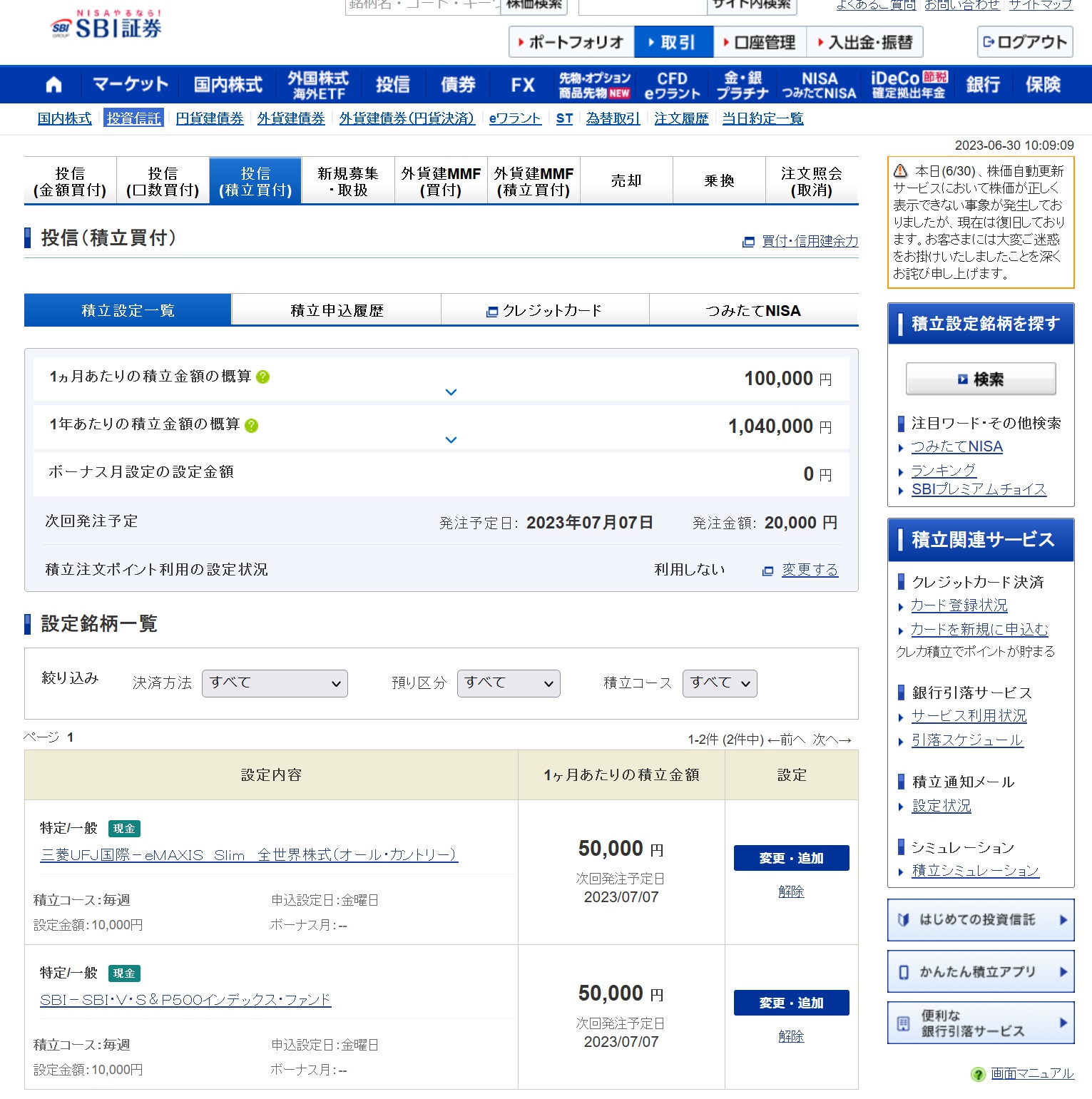Switch to the 投信(口数買付) tab
Screen dimensions: 1092x1099
[x=163, y=181]
